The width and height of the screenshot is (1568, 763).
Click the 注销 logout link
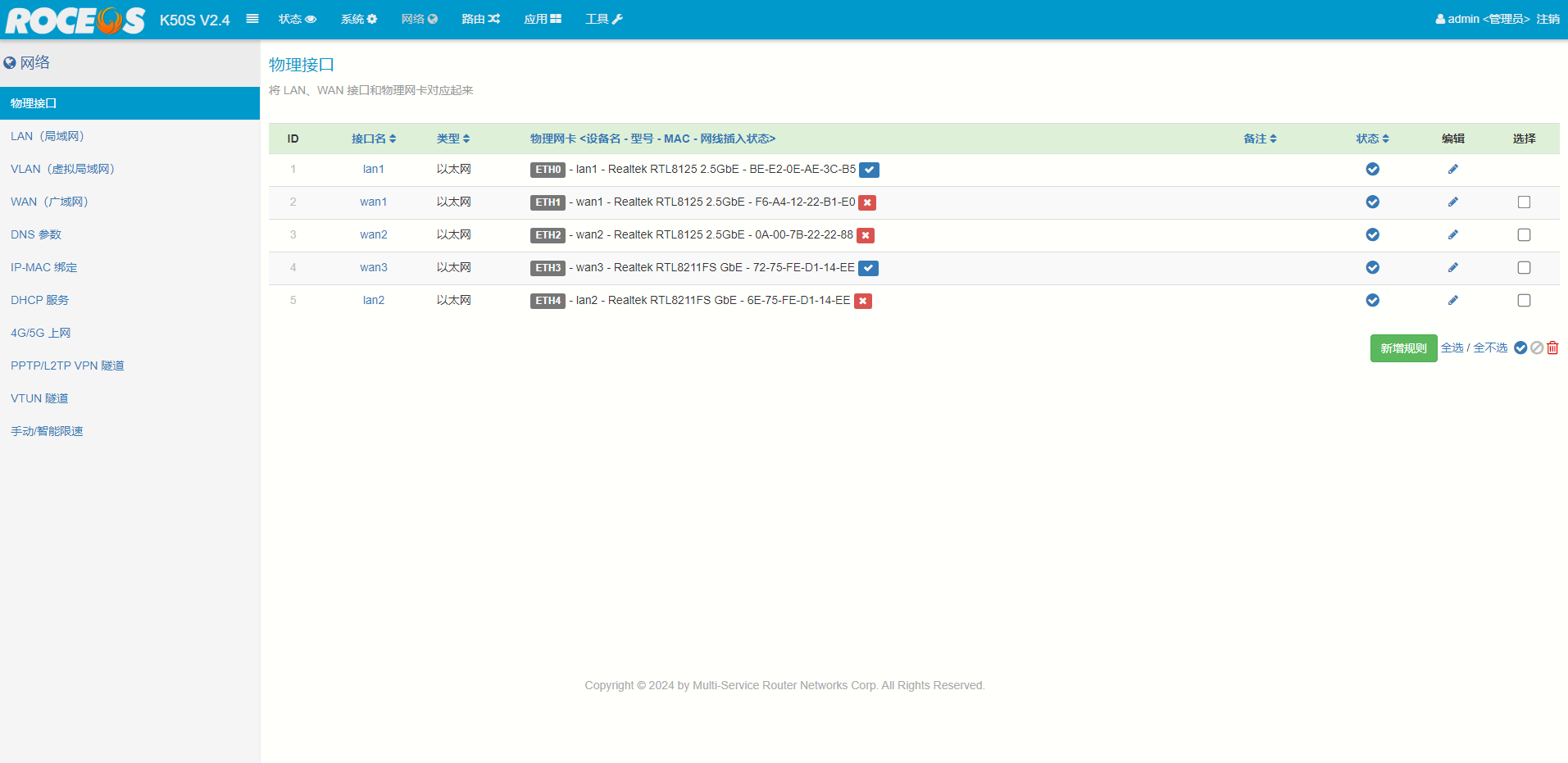tap(1548, 19)
